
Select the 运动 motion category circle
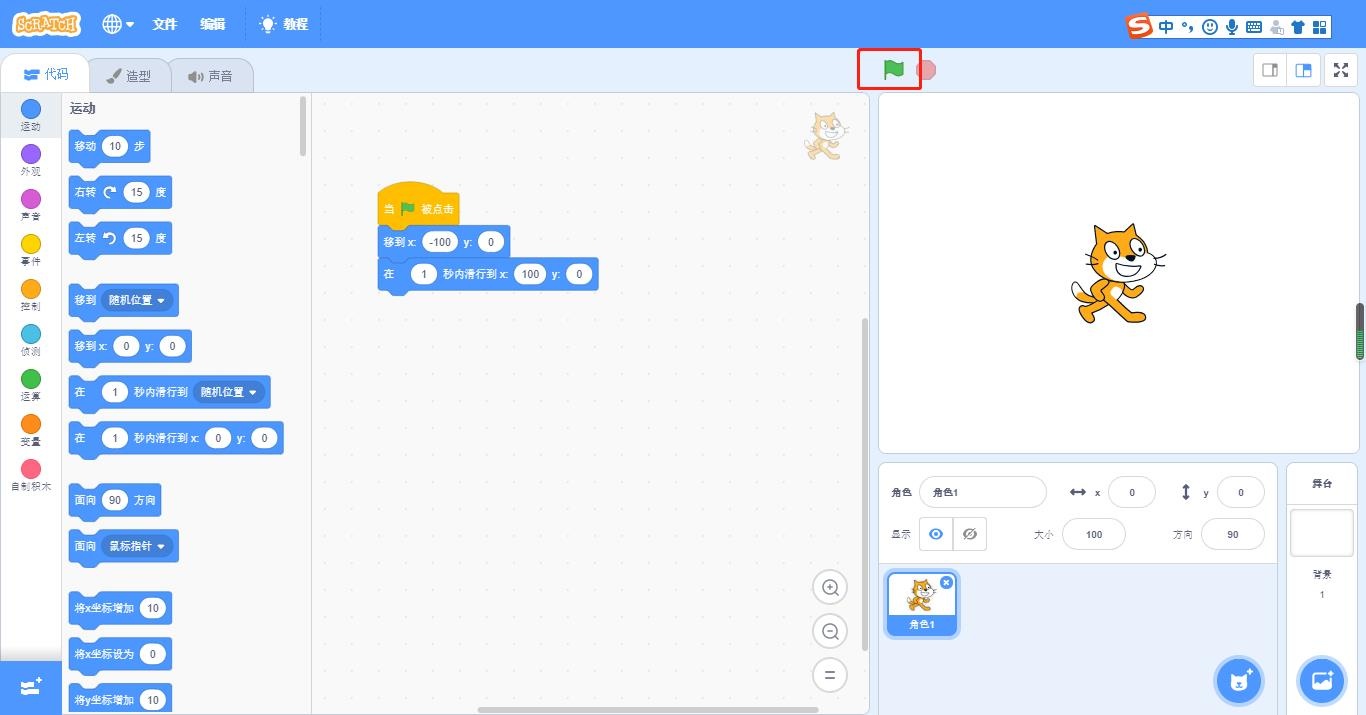[31, 108]
